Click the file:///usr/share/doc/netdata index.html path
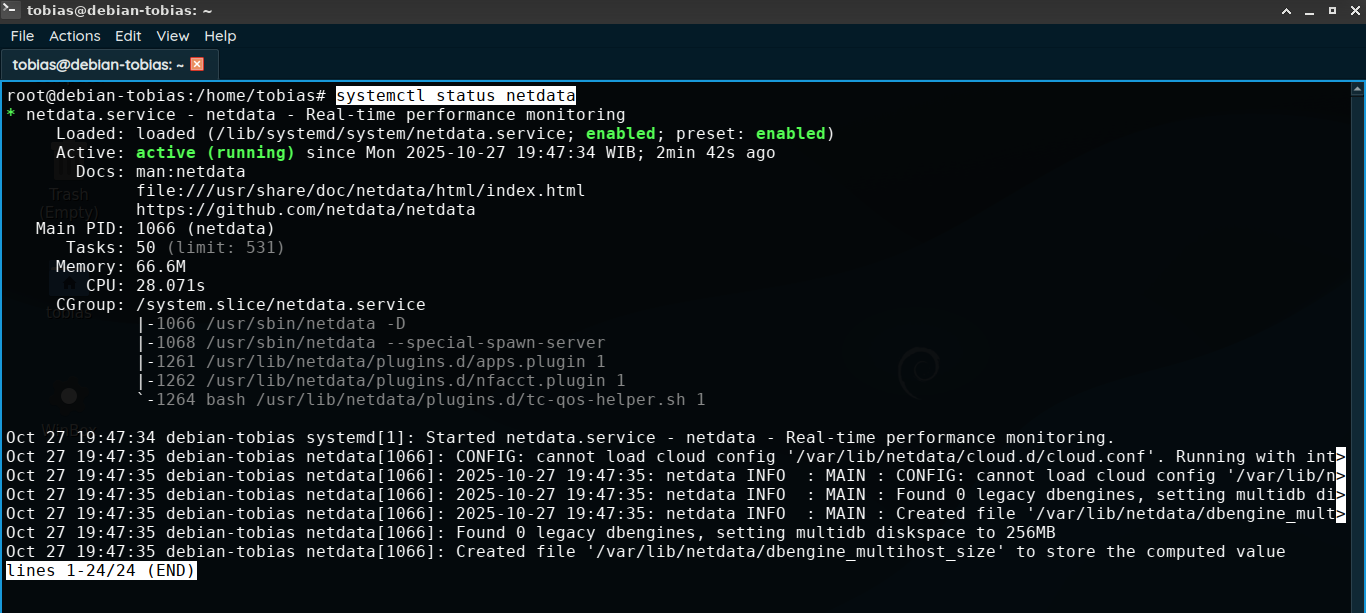1366x613 pixels. click(x=360, y=191)
